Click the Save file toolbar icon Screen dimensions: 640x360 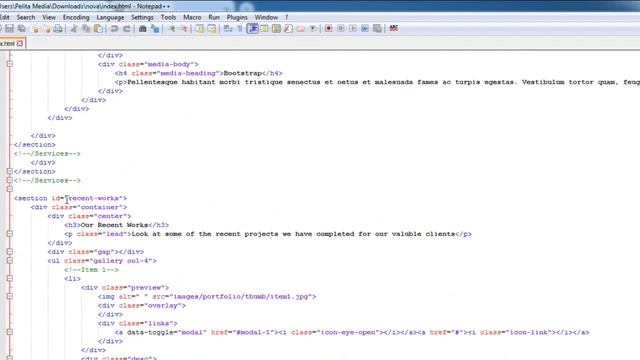click(9, 29)
